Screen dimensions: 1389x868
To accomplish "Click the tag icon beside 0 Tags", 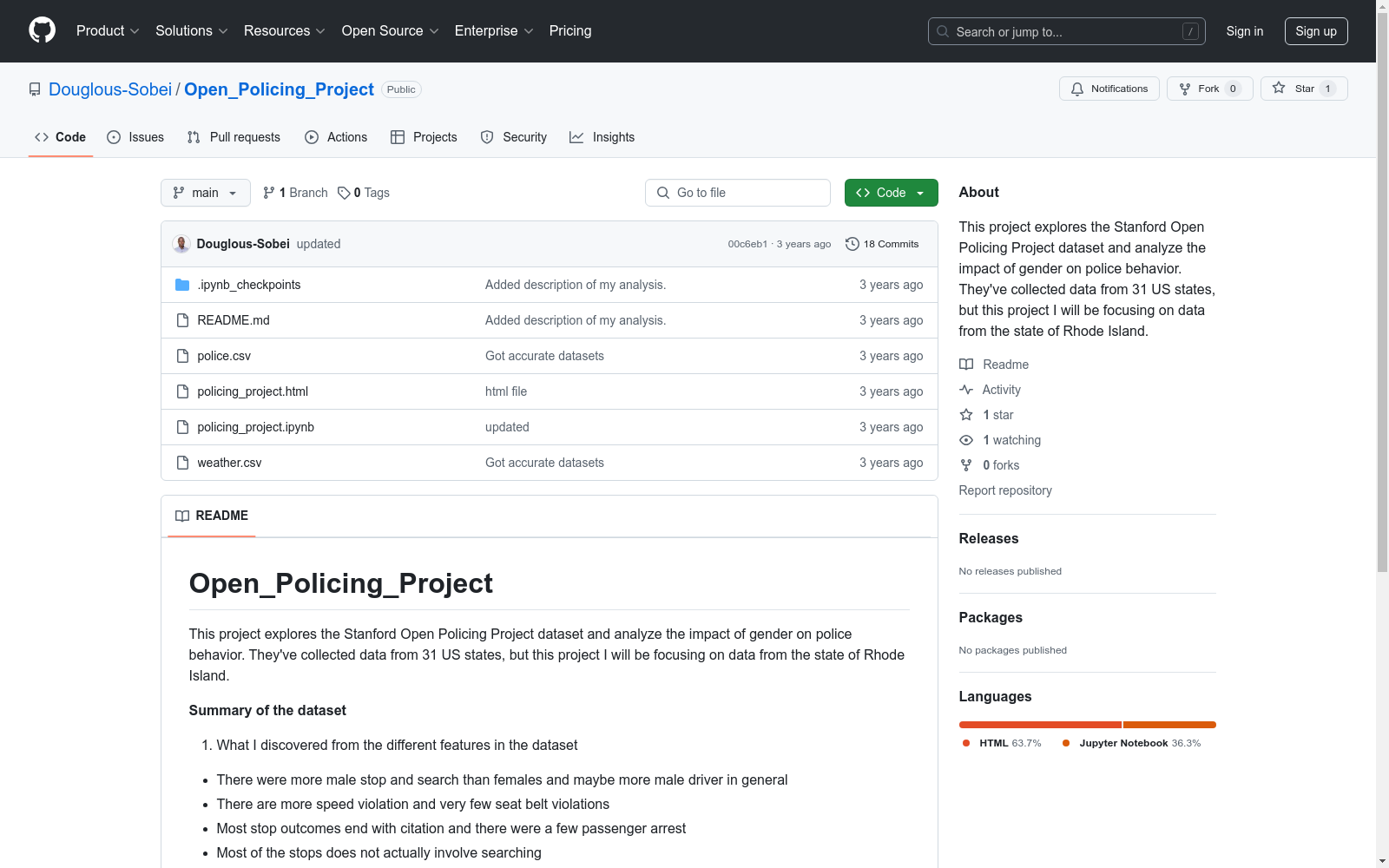I will [x=344, y=193].
